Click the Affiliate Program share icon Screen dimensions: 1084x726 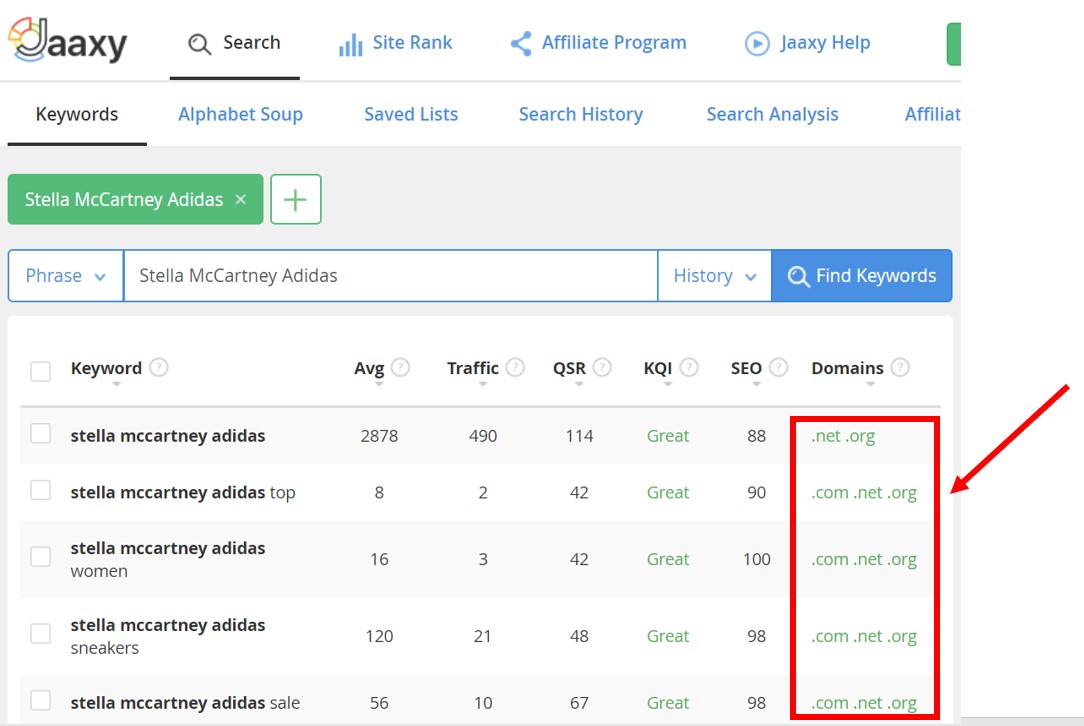(x=521, y=44)
